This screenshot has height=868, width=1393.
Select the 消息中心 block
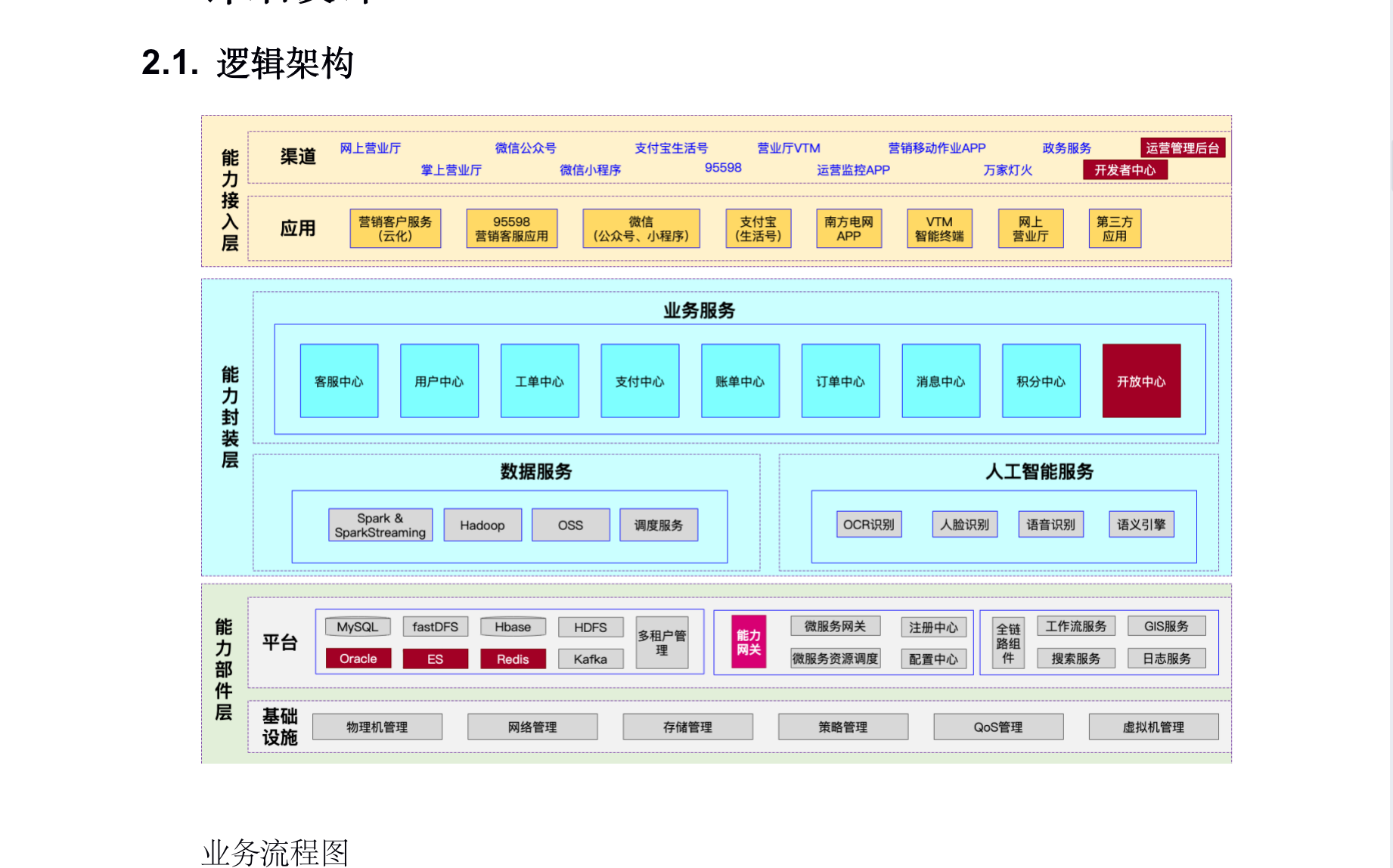tap(941, 381)
